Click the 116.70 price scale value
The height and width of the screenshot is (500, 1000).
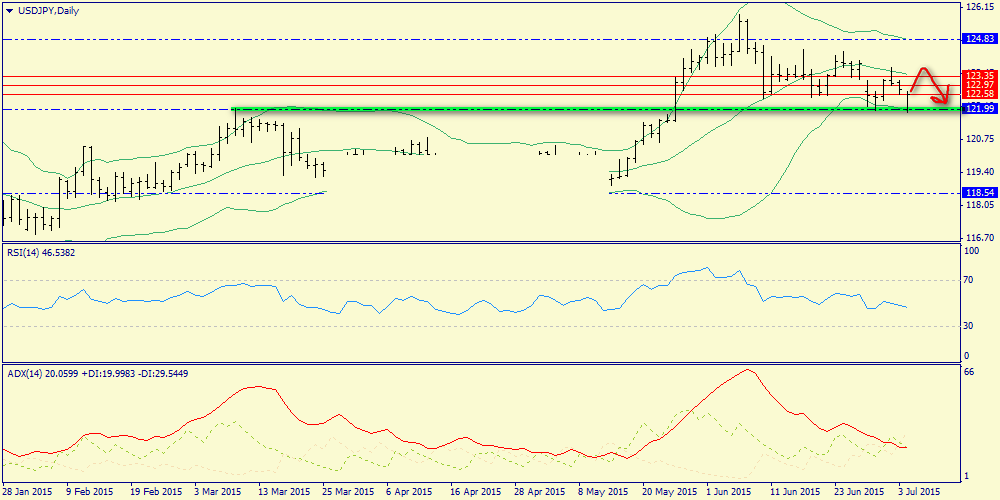978,238
